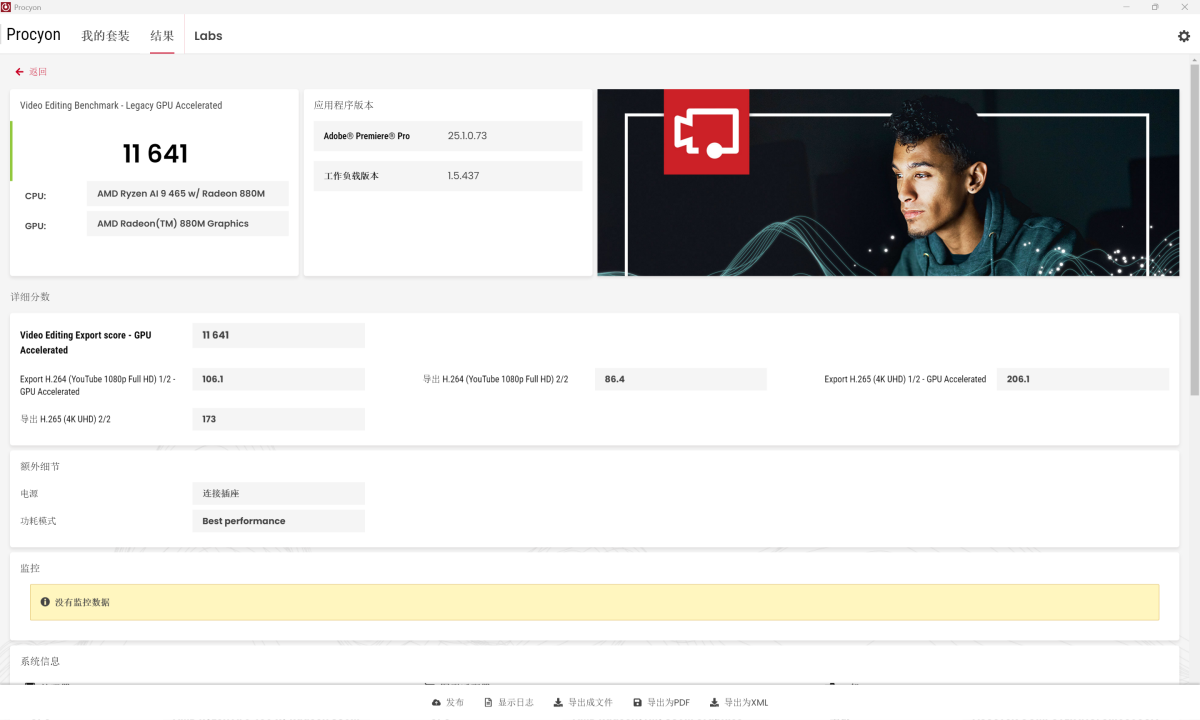Click the vertical scrollbar on the right
This screenshot has width=1200, height=720.
(1194, 230)
